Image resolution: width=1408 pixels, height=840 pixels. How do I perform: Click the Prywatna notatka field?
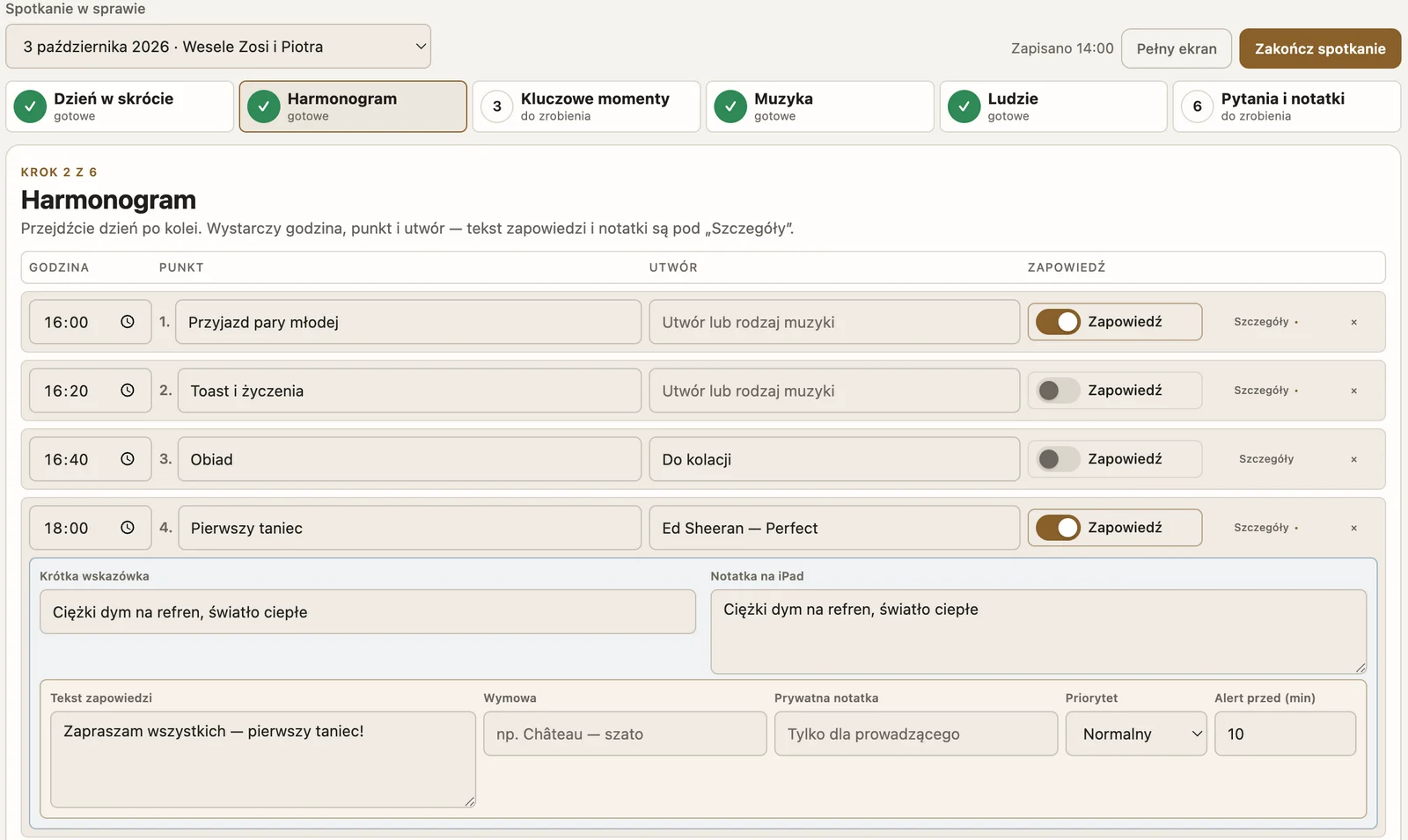pyautogui.click(x=916, y=734)
